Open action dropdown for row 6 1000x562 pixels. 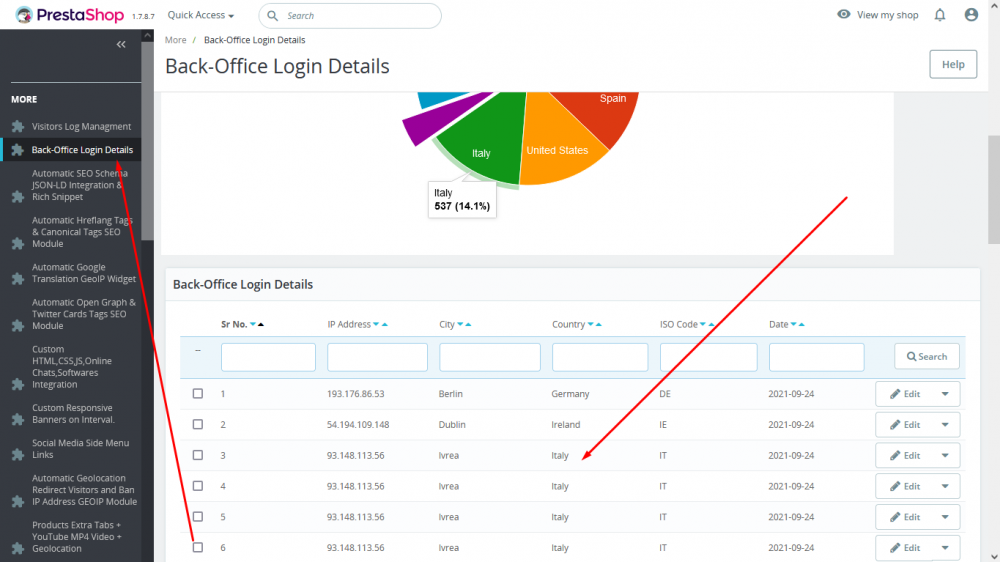(945, 547)
